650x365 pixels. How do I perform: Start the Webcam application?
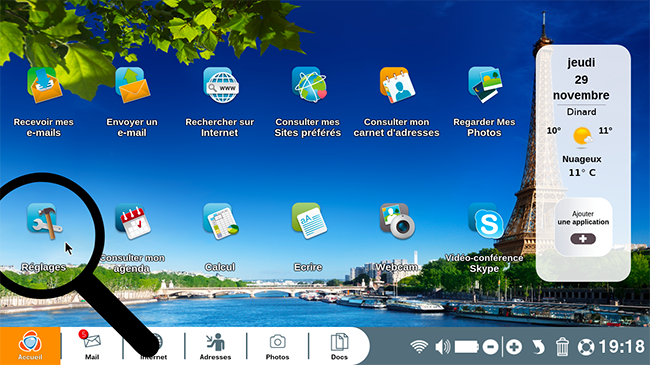[x=397, y=221]
